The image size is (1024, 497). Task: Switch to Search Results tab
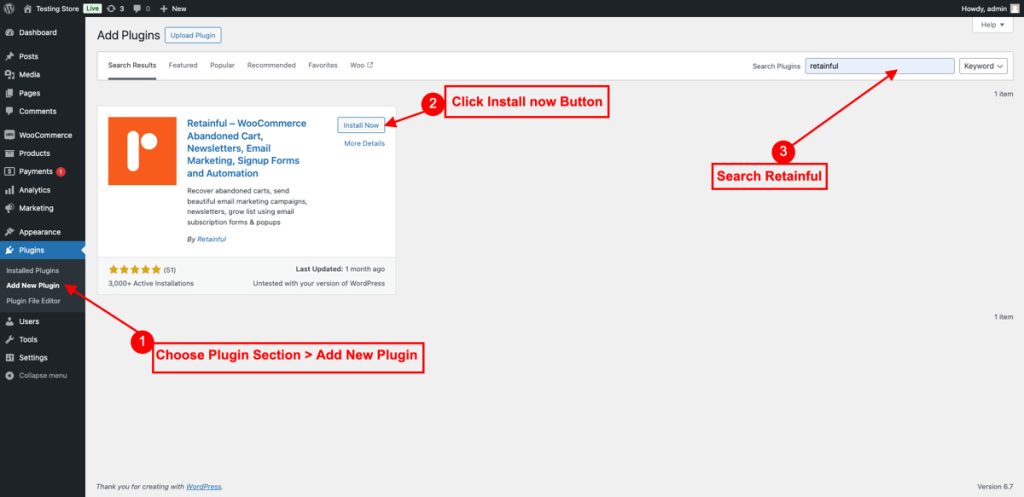click(x=132, y=65)
